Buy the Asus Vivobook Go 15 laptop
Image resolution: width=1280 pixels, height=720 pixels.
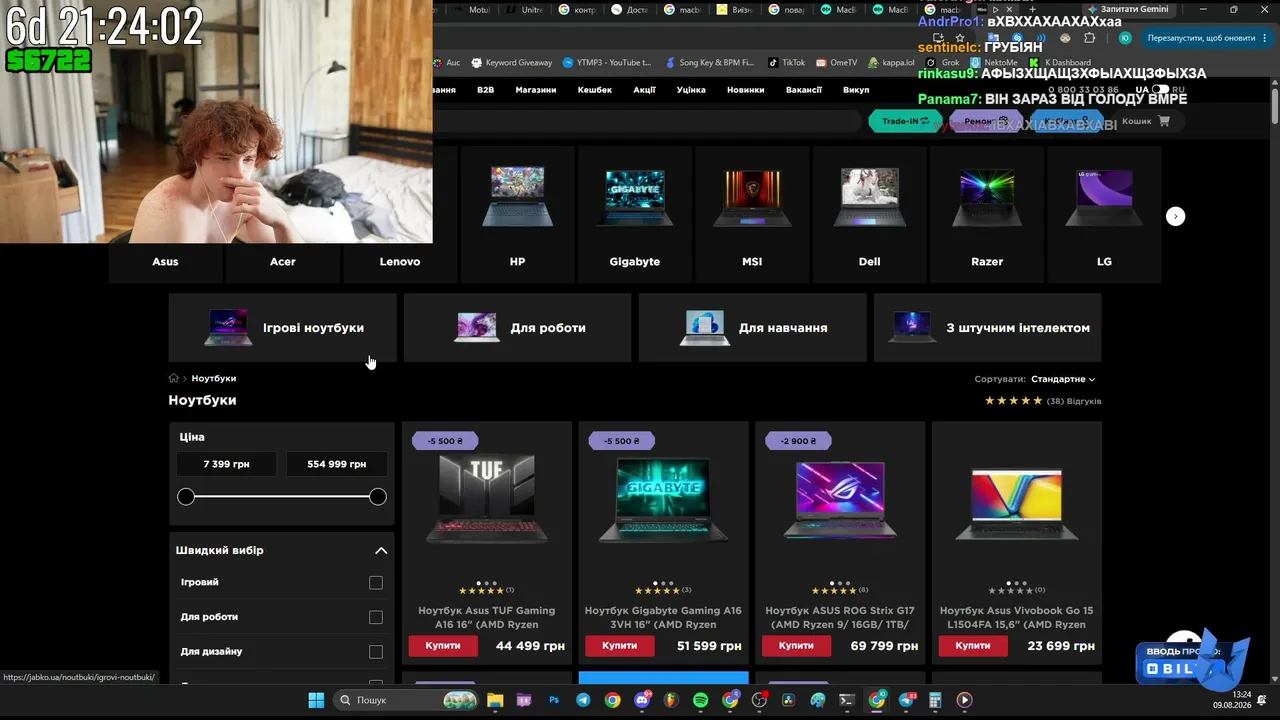point(973,646)
